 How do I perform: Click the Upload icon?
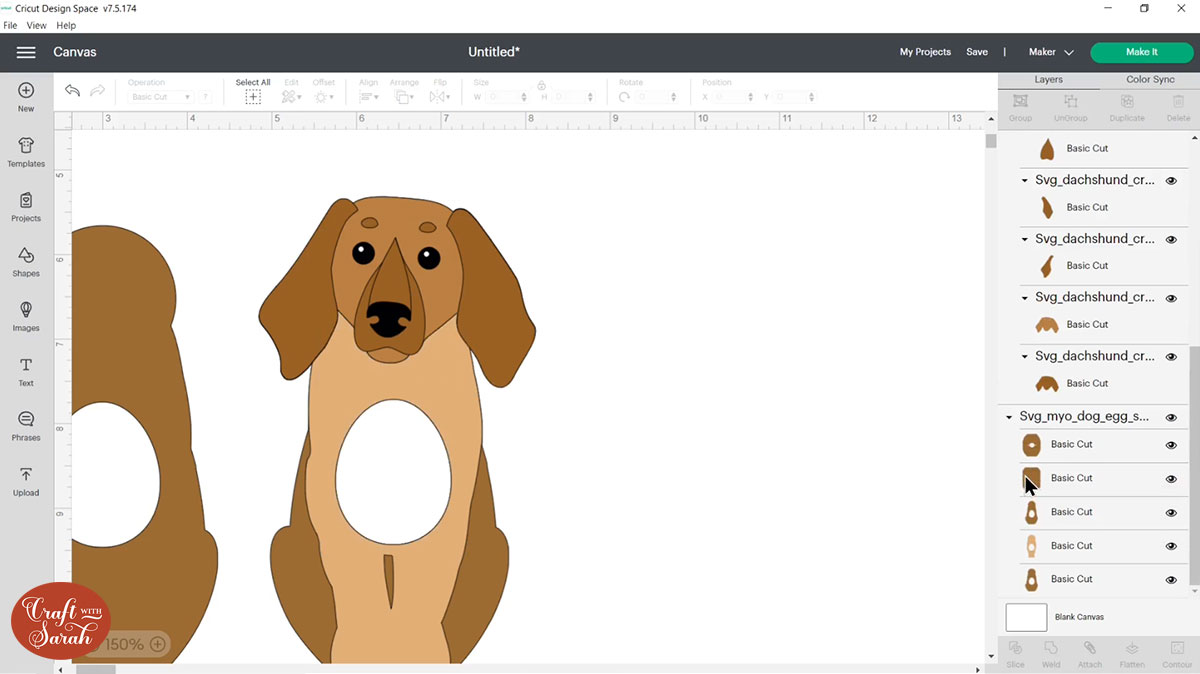point(26,481)
